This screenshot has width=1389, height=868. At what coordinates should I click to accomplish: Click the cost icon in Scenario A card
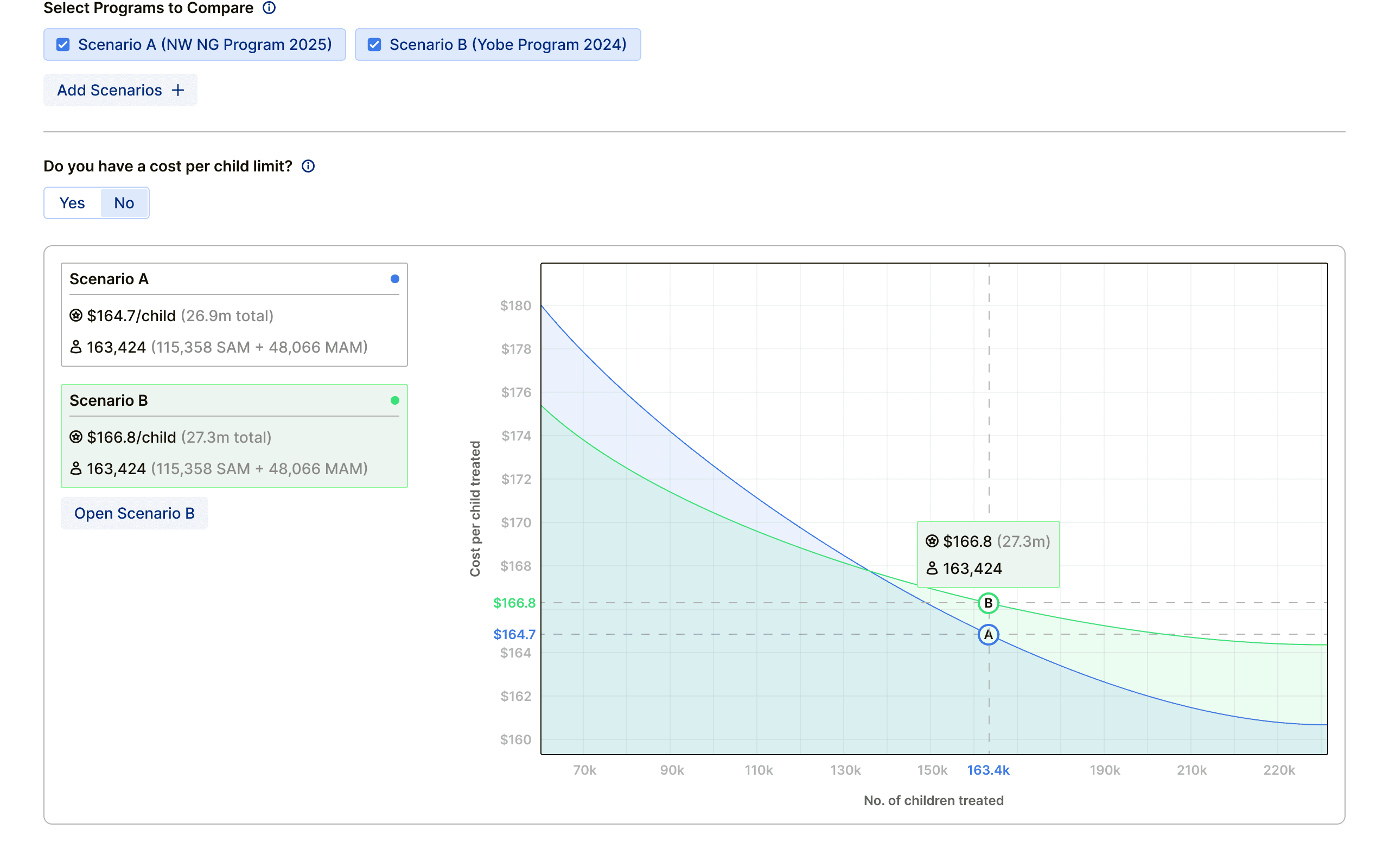(76, 315)
